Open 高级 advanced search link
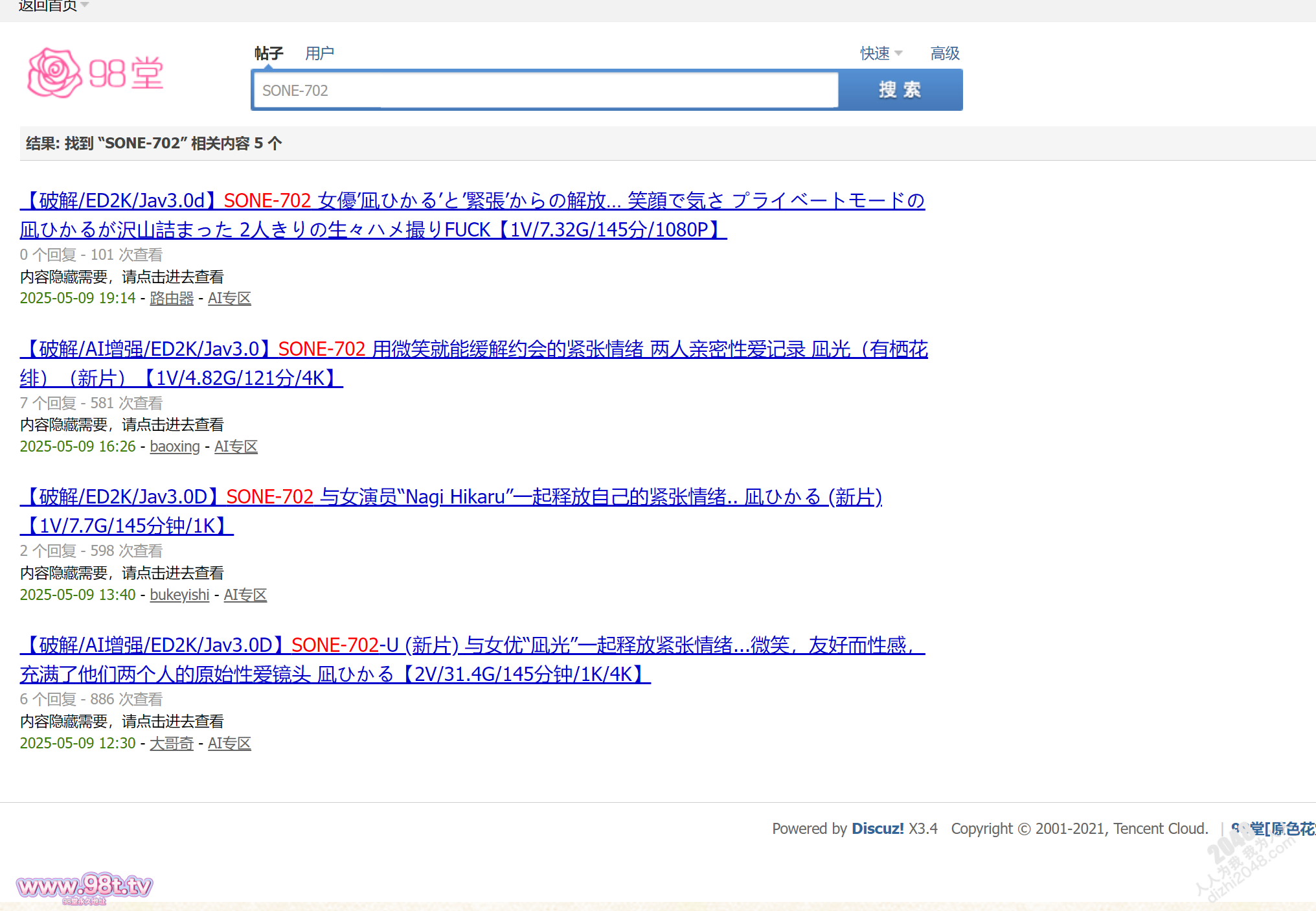This screenshot has width=1316, height=911. click(x=944, y=53)
